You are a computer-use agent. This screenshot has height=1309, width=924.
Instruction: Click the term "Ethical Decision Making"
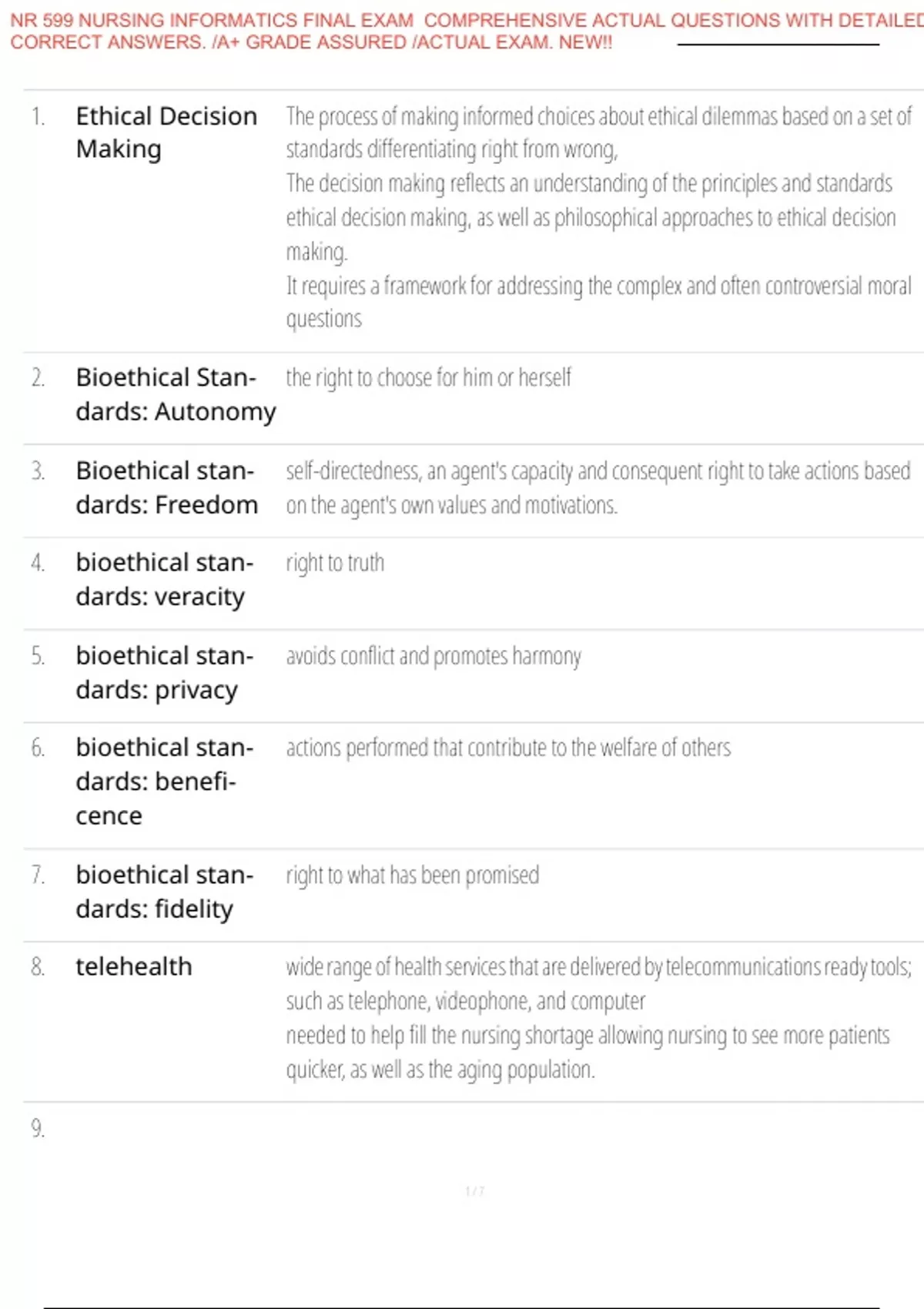(x=166, y=132)
